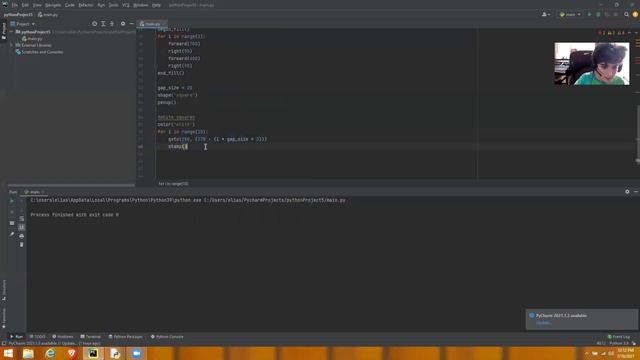Select Scratches and Consoles node
Viewport: 640px width, 360px height.
[39, 52]
